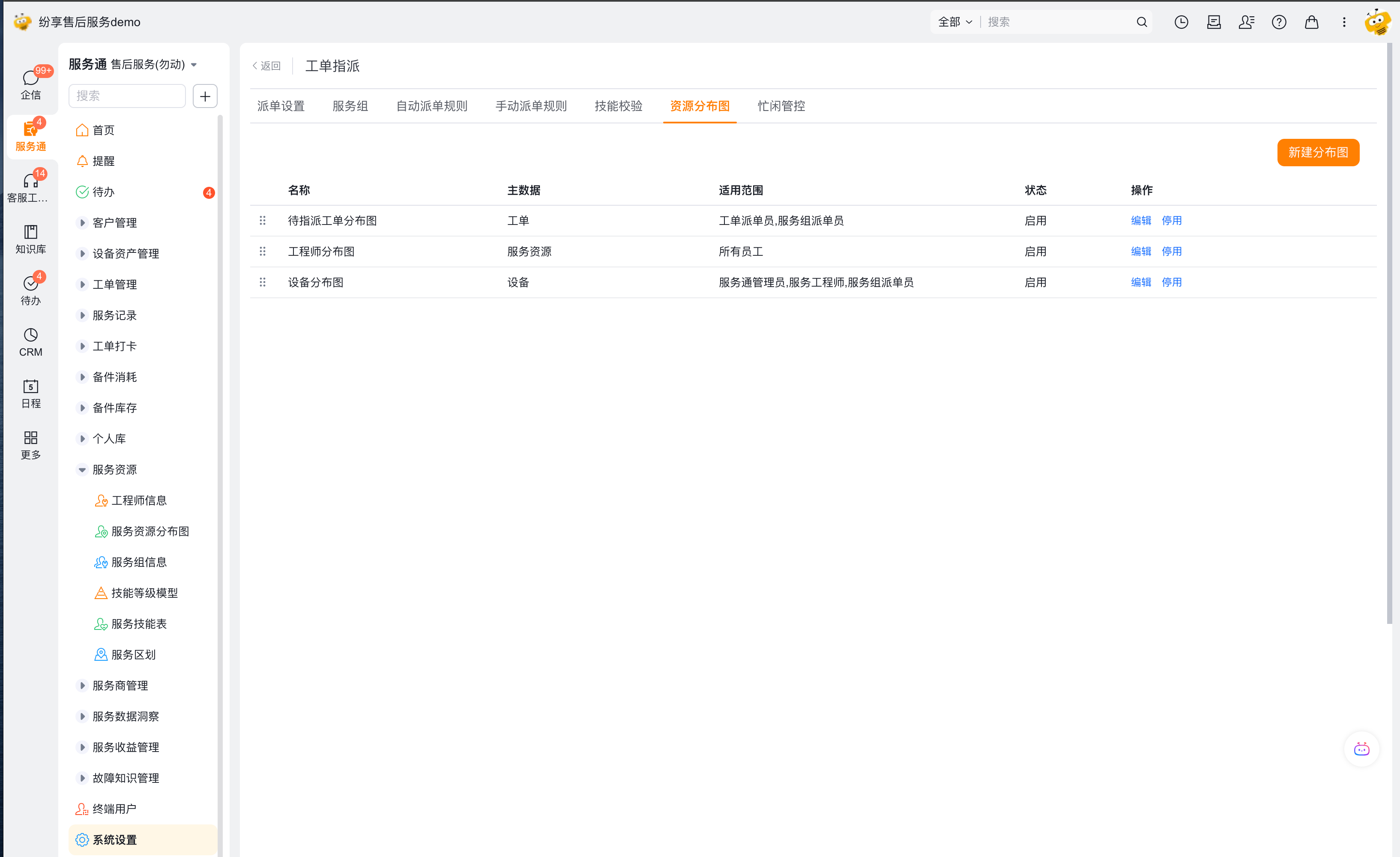Open the AI assistant robot floating icon
Image resolution: width=1400 pixels, height=857 pixels.
1361,749
